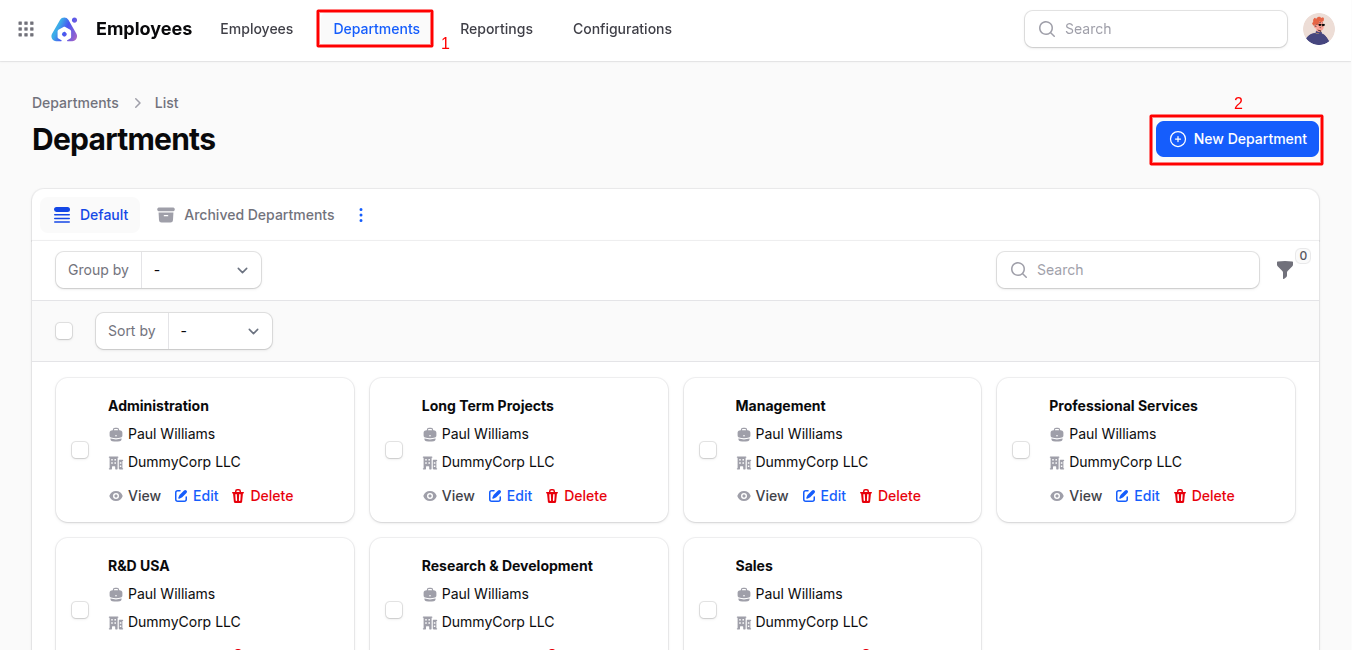Viewport: 1352px width, 650px height.
Task: Expand the Sort by dropdown
Action: [220, 331]
